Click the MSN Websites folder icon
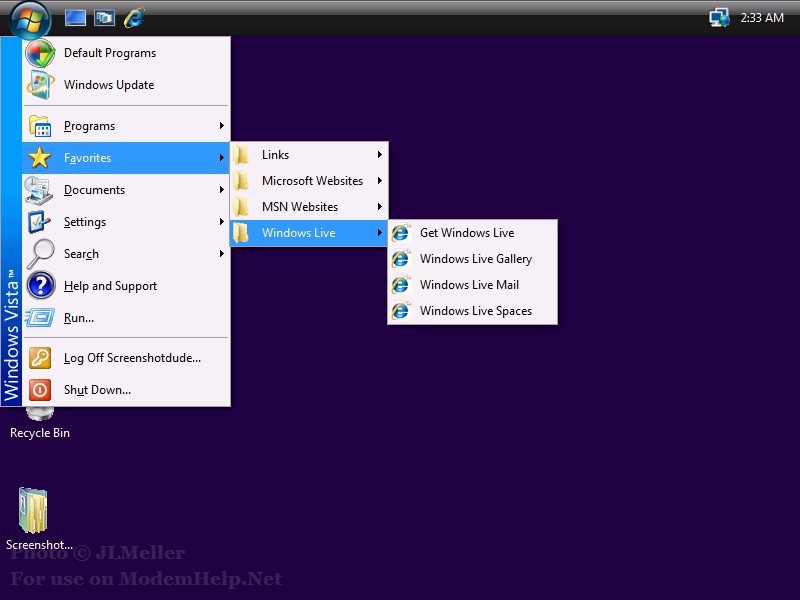 click(x=240, y=207)
